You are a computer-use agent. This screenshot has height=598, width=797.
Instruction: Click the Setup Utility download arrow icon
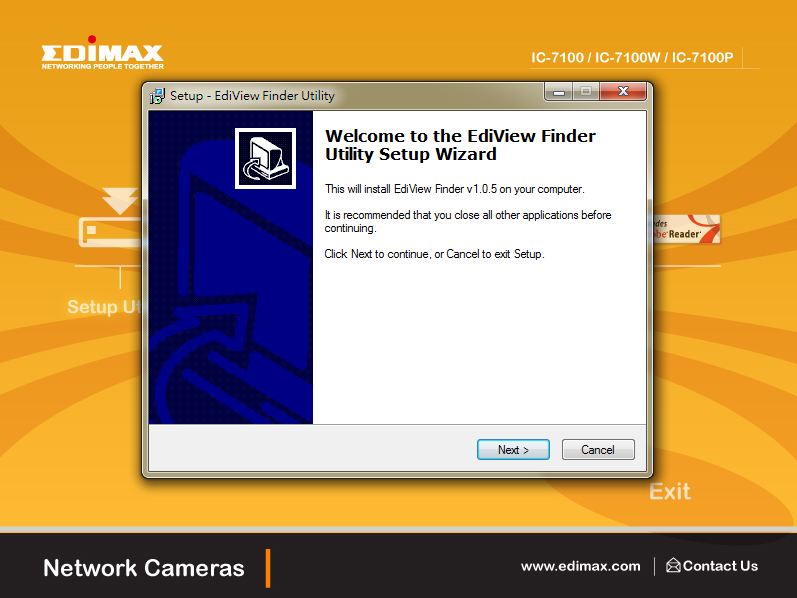click(x=120, y=200)
